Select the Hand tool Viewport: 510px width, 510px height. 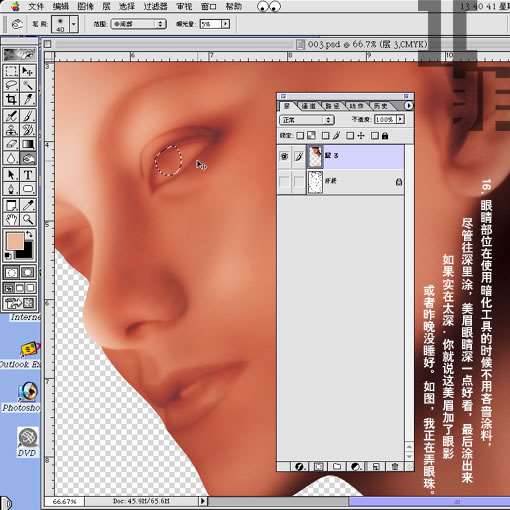tap(11, 219)
